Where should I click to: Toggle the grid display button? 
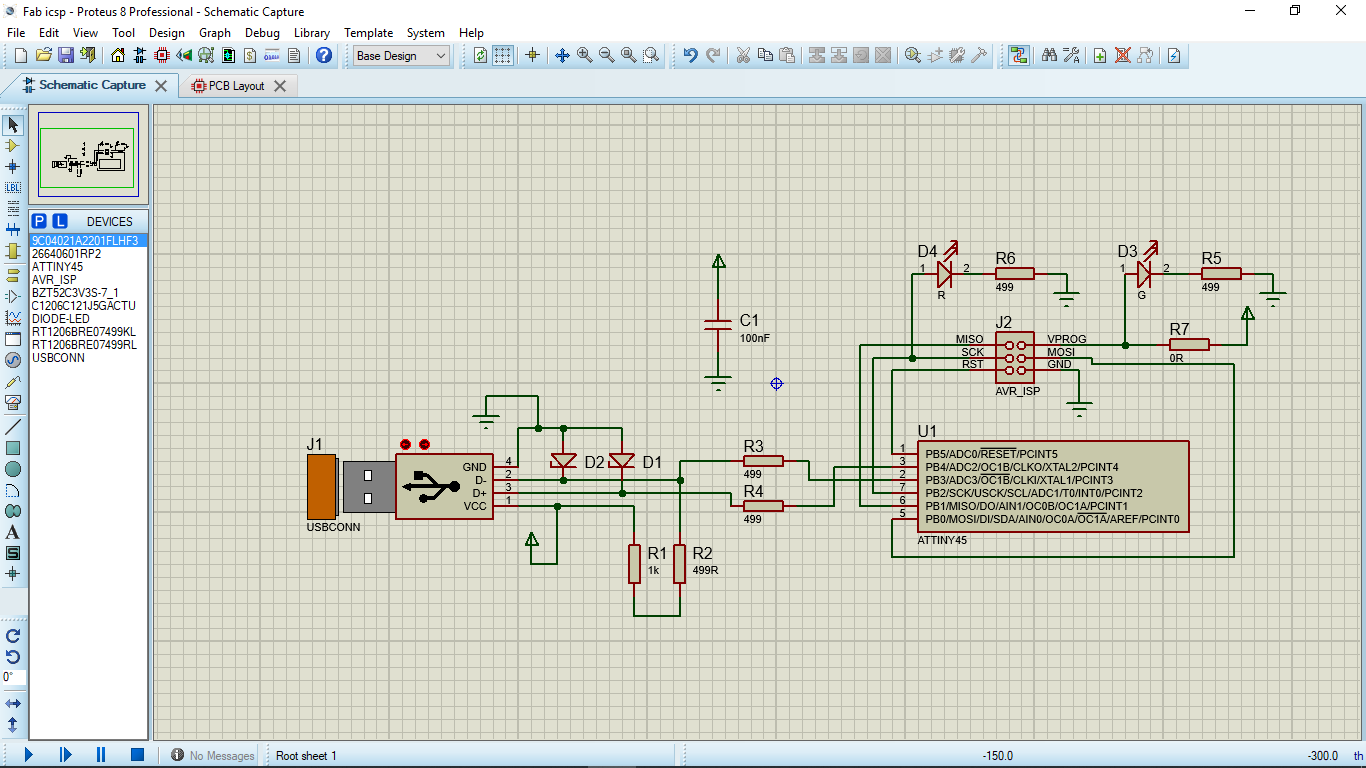click(503, 56)
